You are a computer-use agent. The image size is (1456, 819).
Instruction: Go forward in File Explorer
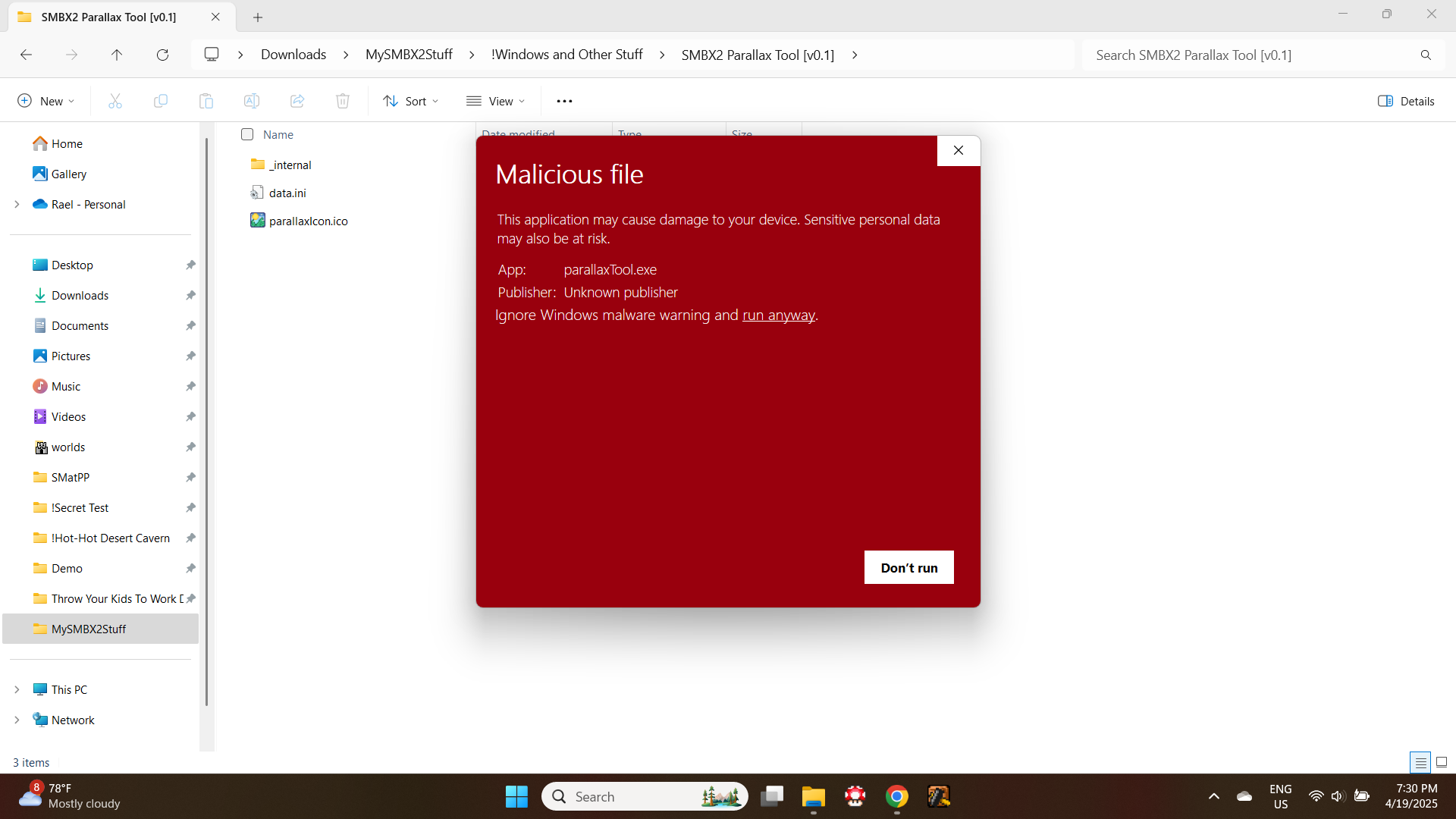pos(71,55)
